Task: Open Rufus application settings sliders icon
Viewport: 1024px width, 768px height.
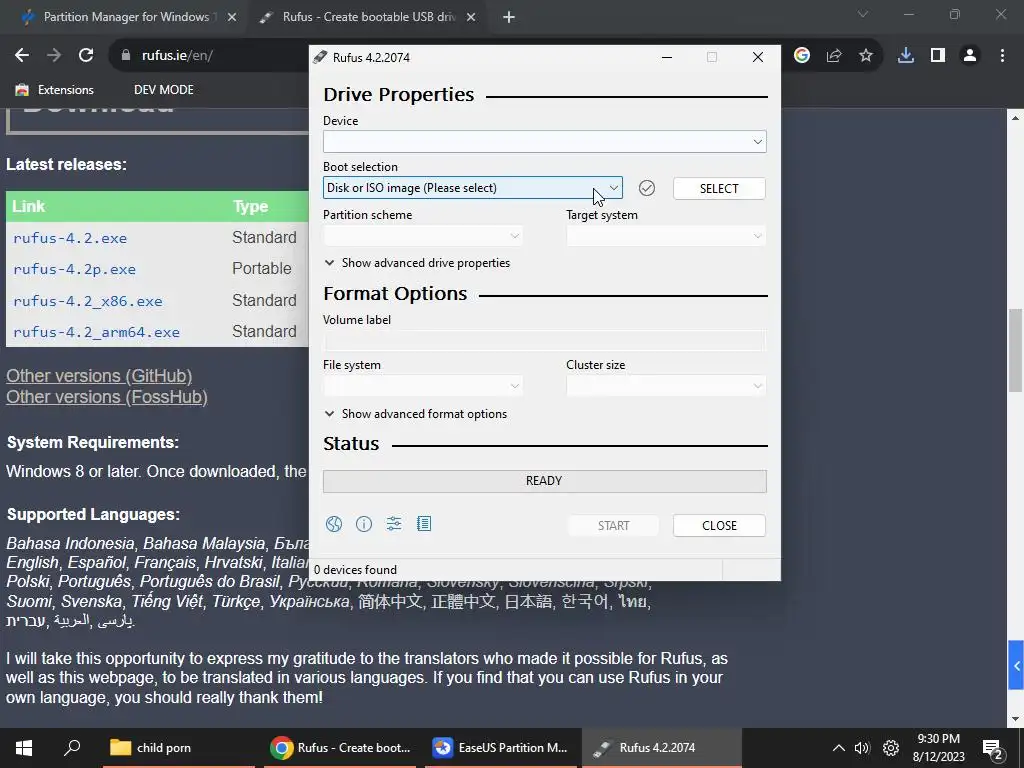Action: coord(394,524)
